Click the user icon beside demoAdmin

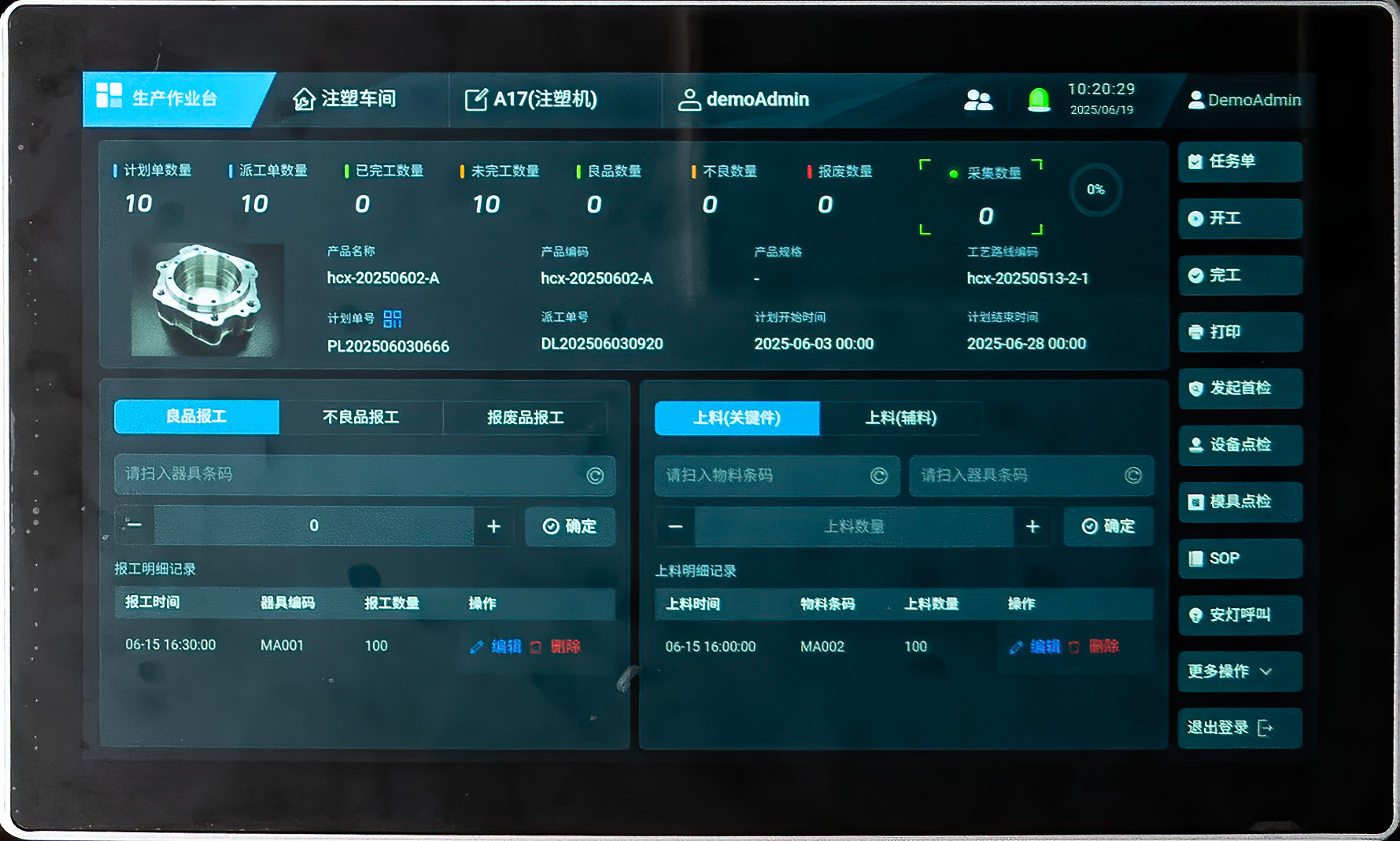(x=689, y=99)
